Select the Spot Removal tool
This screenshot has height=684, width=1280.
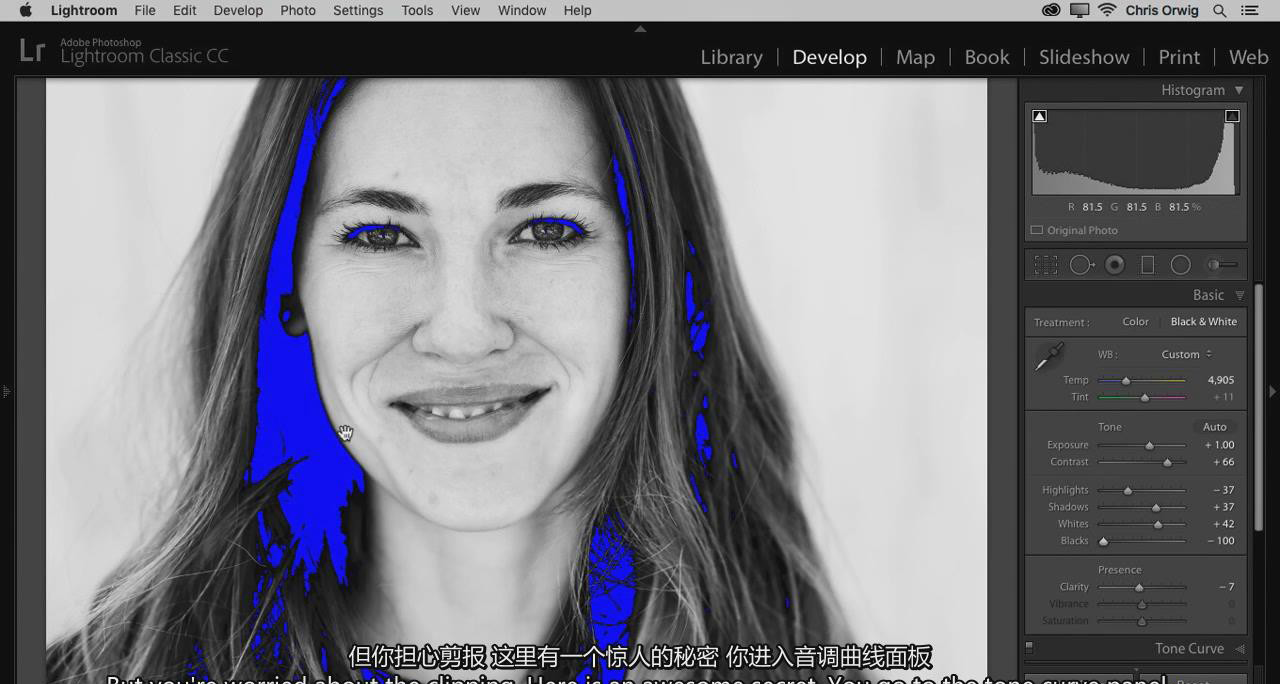pyautogui.click(x=1080, y=265)
